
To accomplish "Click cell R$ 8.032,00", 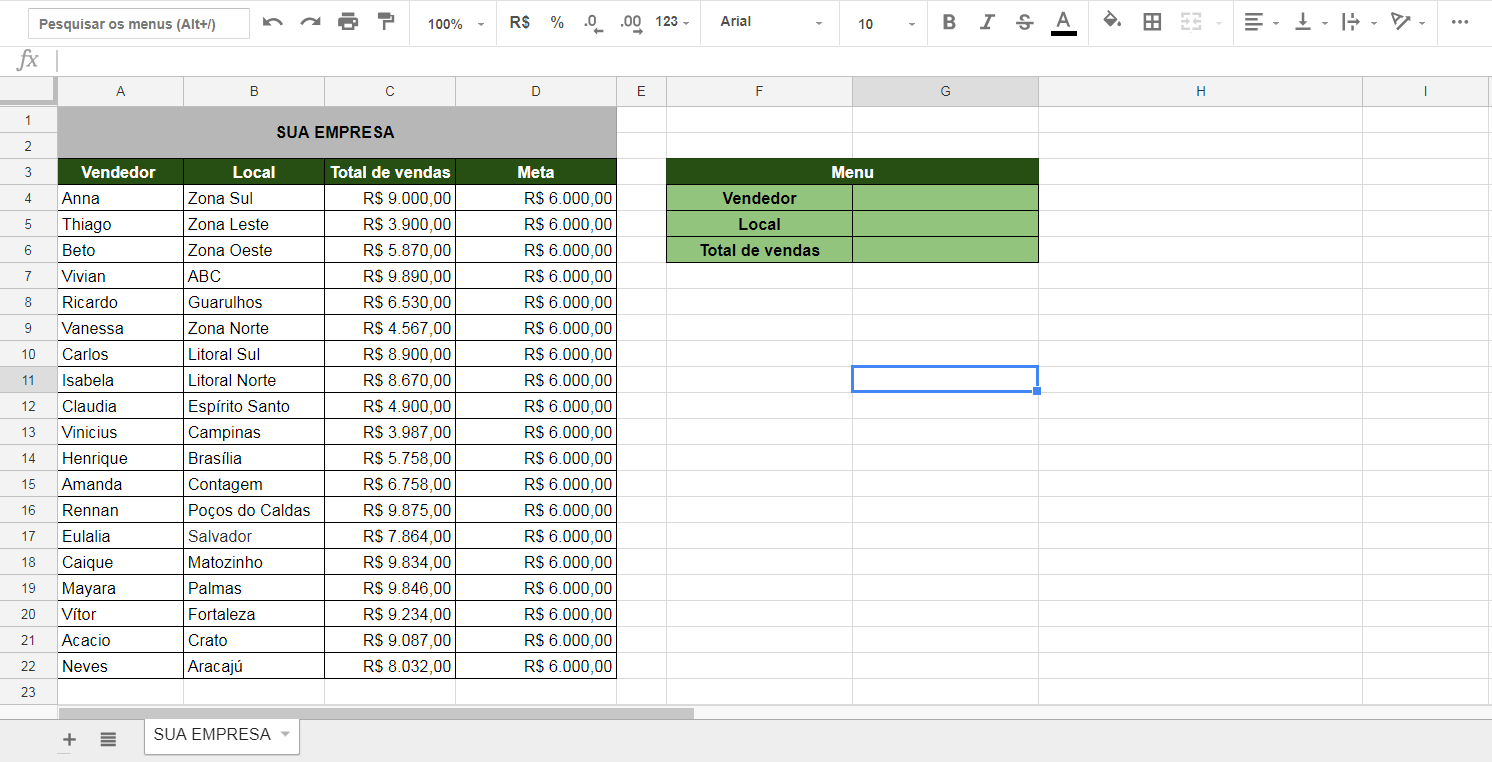I will tap(390, 666).
